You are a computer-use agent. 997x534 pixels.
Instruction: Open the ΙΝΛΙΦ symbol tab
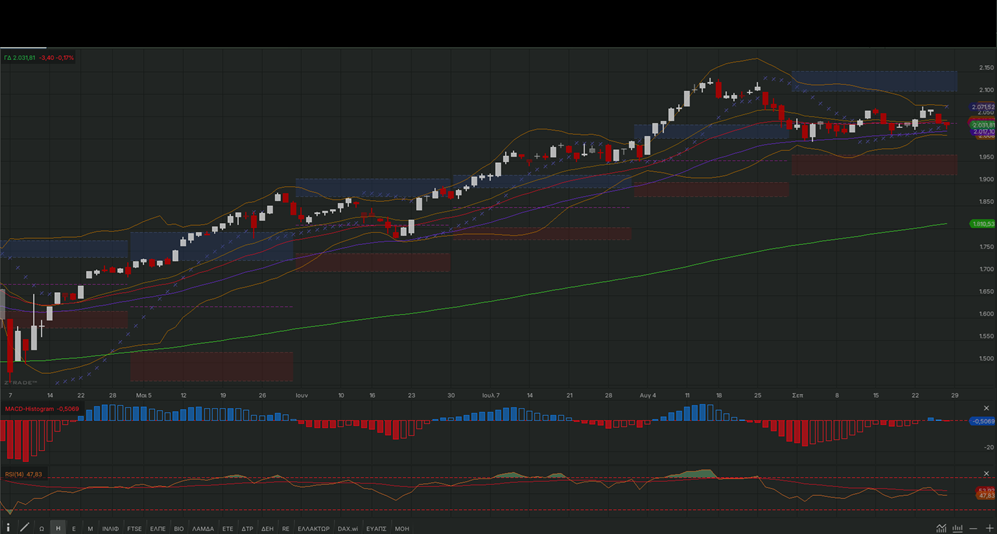coord(111,528)
